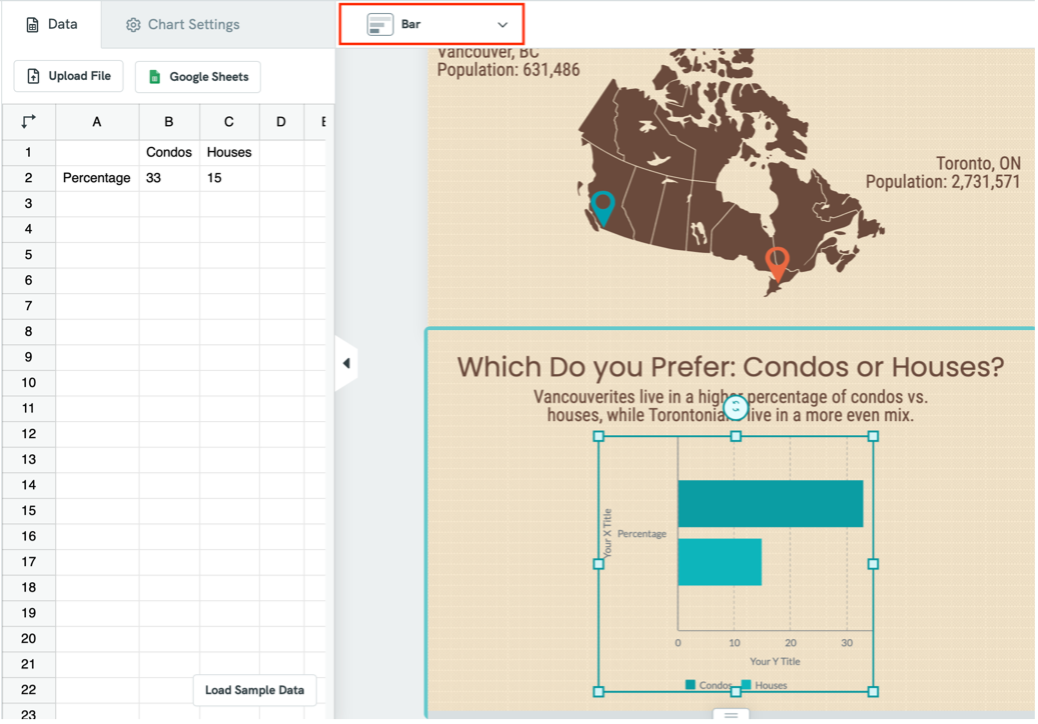Click the rotate handle above the bar chart
The height and width of the screenshot is (724, 1038).
coord(736,407)
